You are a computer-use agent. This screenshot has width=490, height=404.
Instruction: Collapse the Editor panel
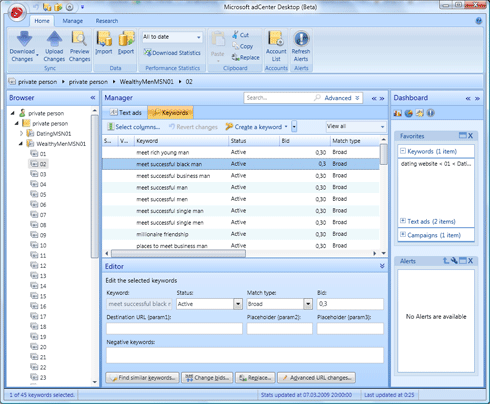click(382, 266)
